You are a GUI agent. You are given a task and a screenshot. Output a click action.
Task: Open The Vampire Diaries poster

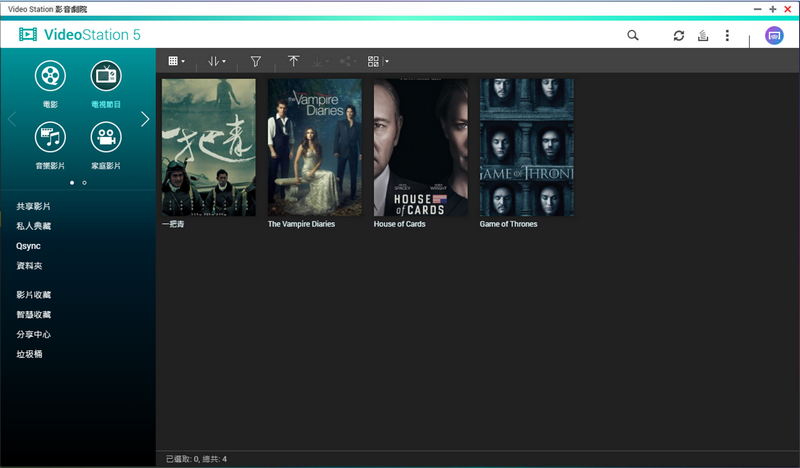click(315, 147)
